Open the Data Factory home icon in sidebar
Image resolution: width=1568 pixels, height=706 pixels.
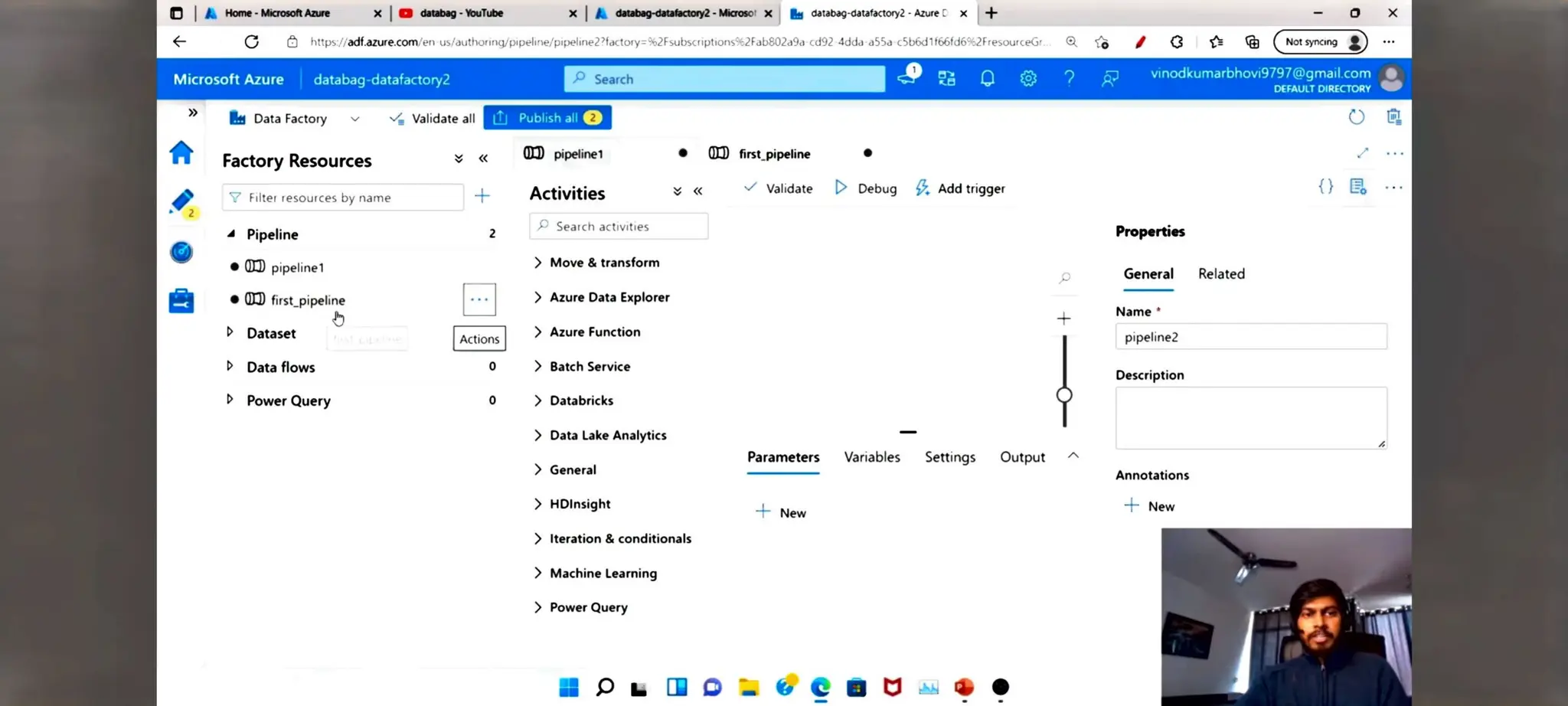point(181,153)
